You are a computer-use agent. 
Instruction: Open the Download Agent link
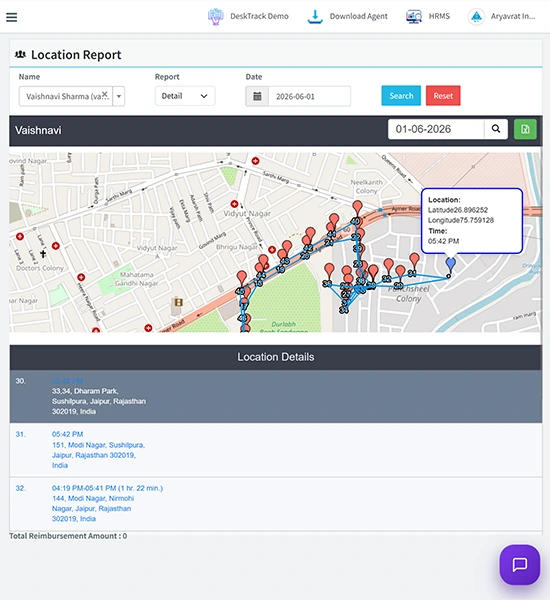[358, 16]
